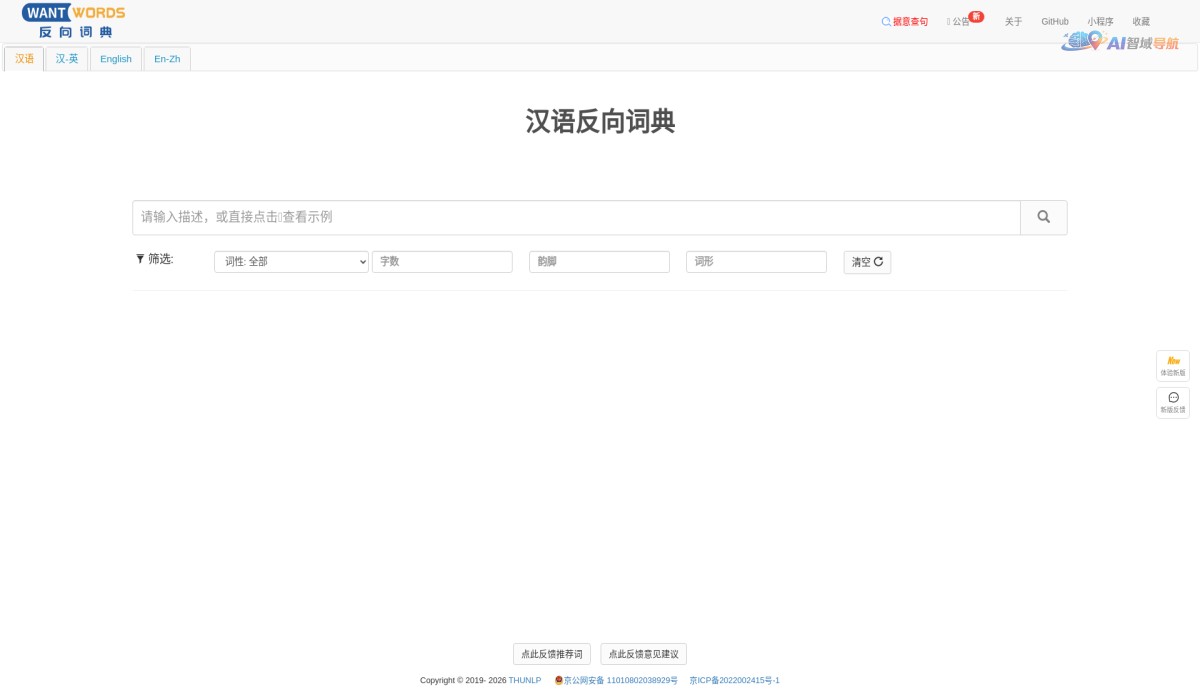Click the 清空 refresh/clear icon
This screenshot has height=700, width=1200.
[878, 262]
